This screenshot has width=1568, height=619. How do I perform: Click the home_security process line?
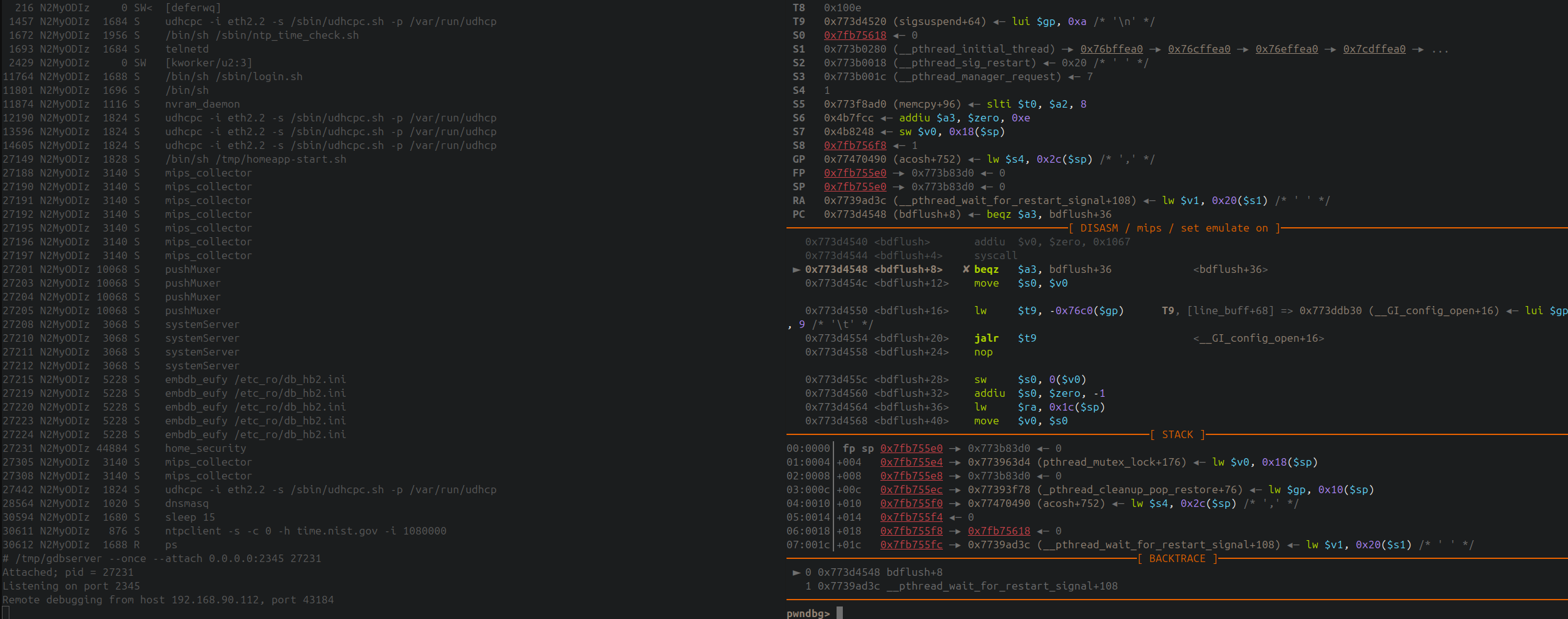tap(125, 448)
